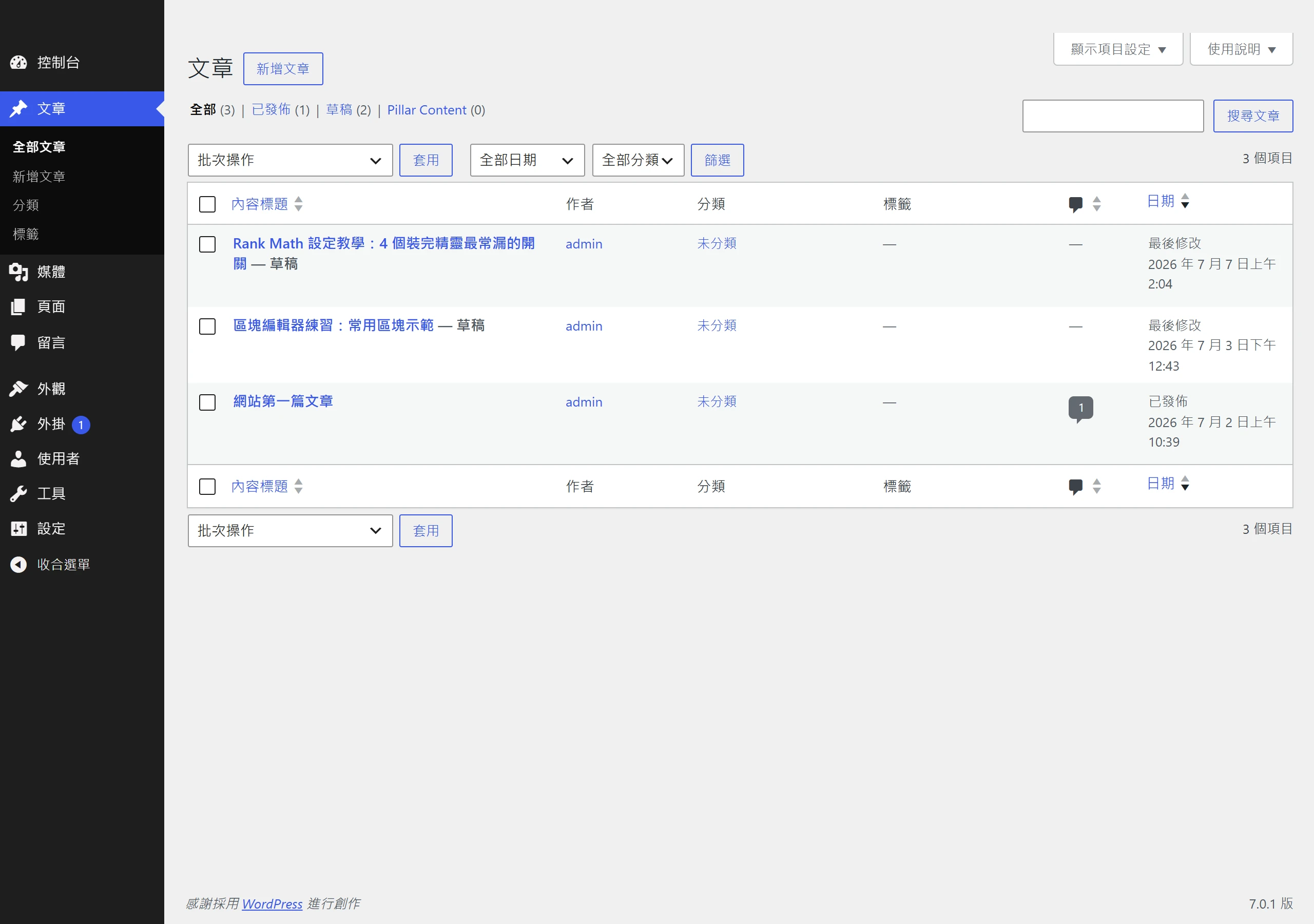The height and width of the screenshot is (924, 1314).
Task: Open the 設定 settings icon
Action: [x=18, y=529]
